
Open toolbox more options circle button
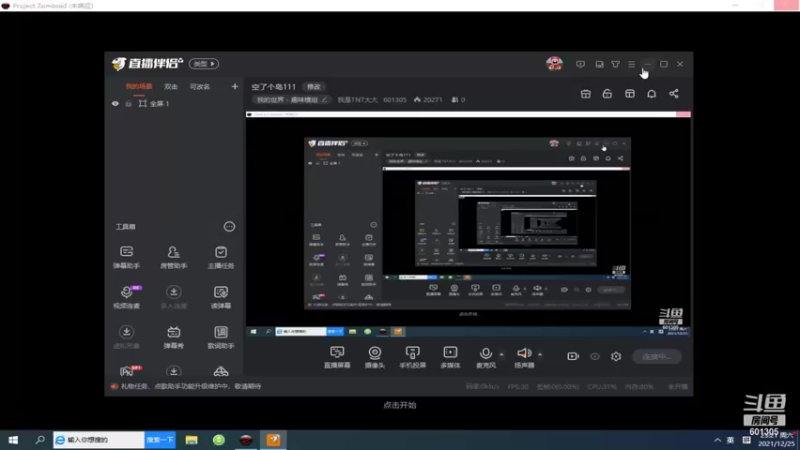229,227
